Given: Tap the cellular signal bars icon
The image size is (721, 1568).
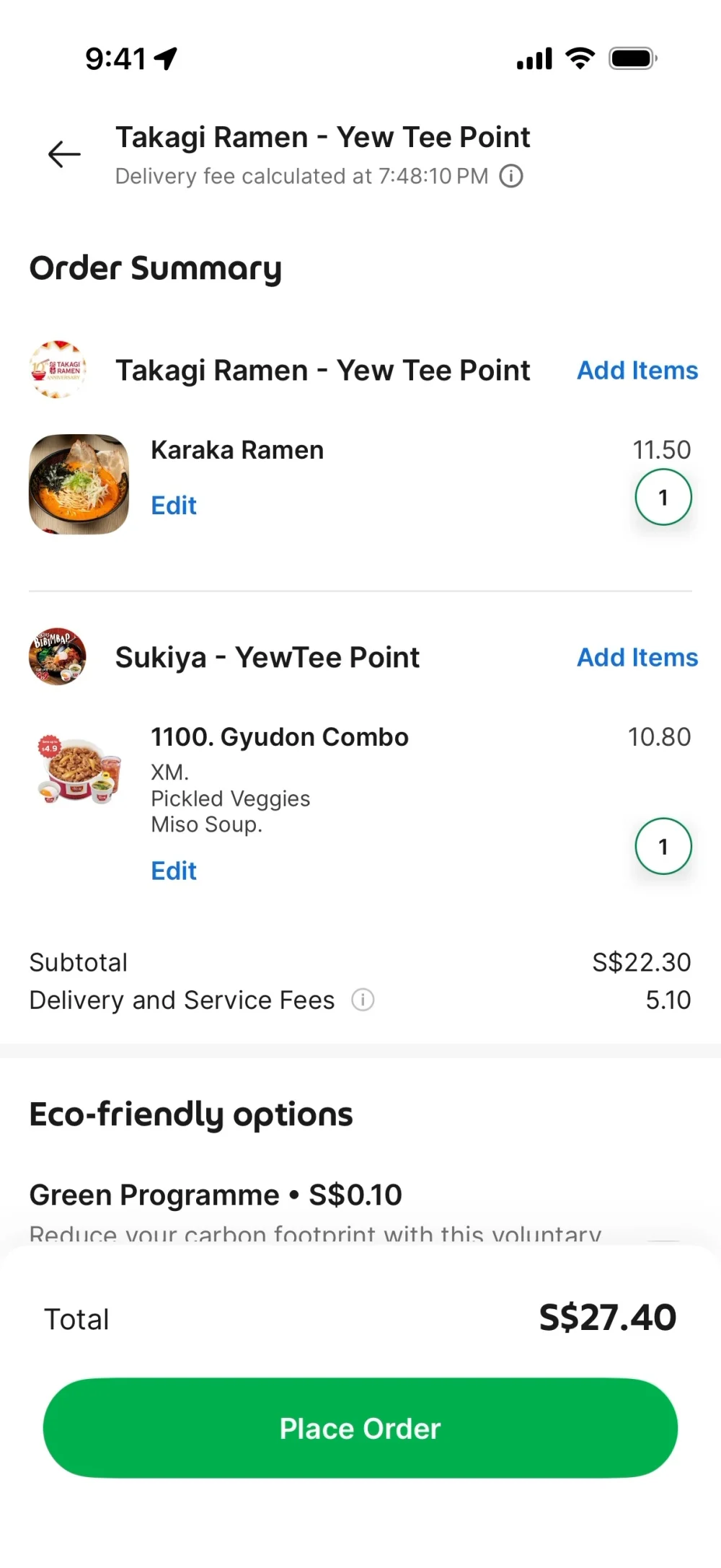Looking at the screenshot, I should pos(534,58).
